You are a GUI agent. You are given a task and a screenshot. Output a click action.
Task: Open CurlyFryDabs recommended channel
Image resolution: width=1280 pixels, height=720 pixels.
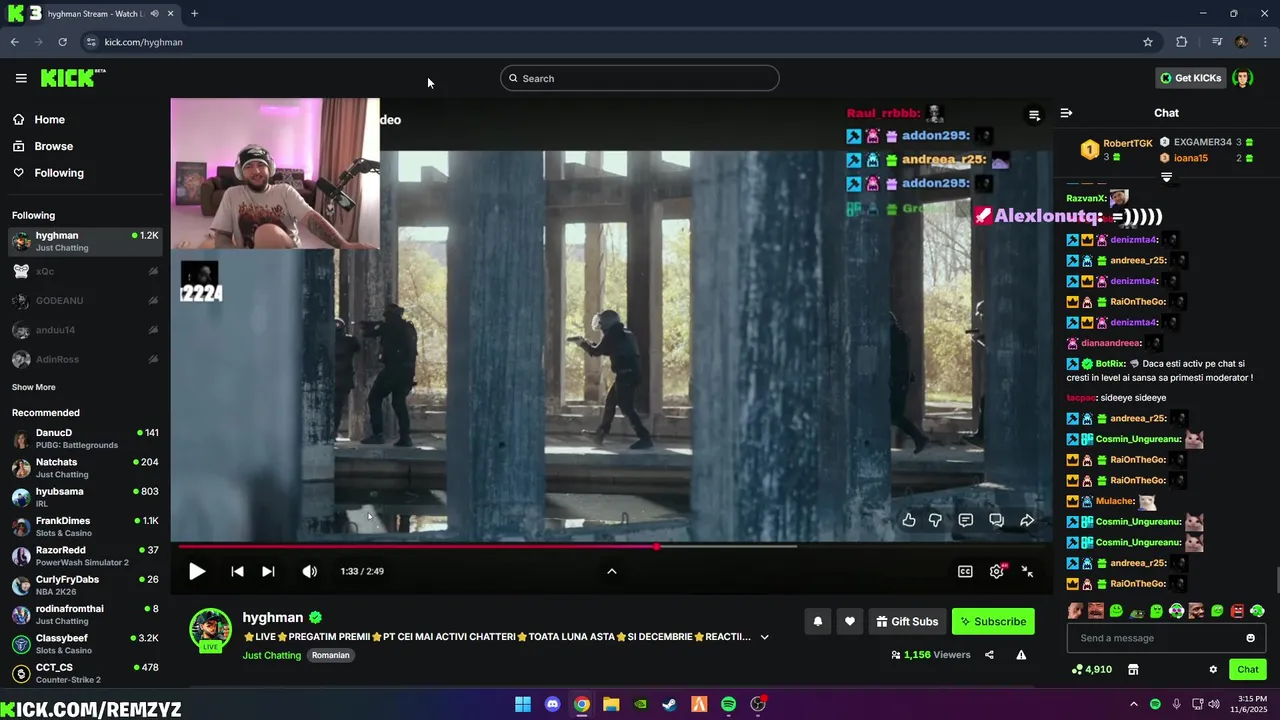click(x=85, y=585)
